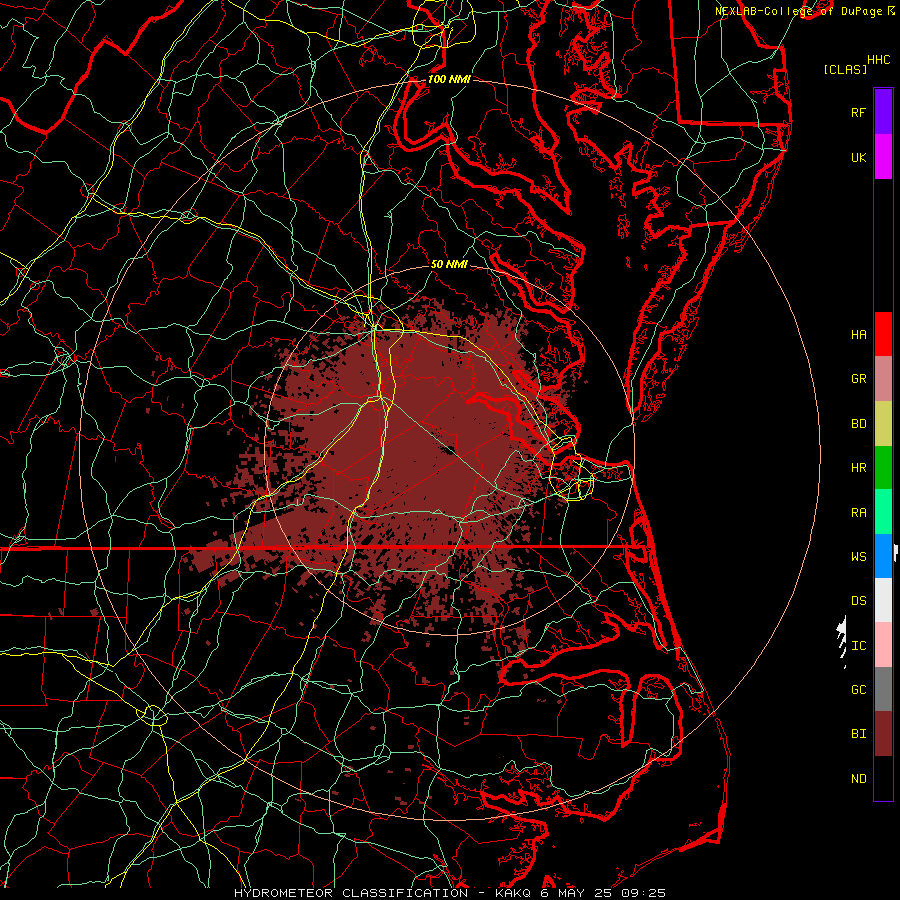Pick the mint green RA swatch
The height and width of the screenshot is (900, 900).
tap(883, 512)
